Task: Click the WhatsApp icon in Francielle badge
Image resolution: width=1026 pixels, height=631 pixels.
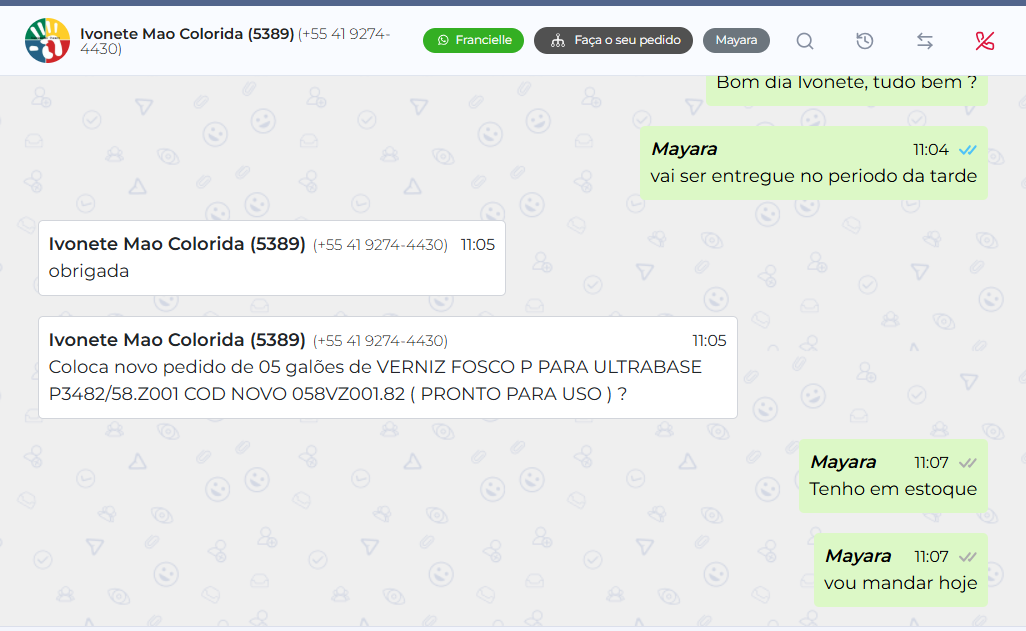Action: click(x=443, y=41)
